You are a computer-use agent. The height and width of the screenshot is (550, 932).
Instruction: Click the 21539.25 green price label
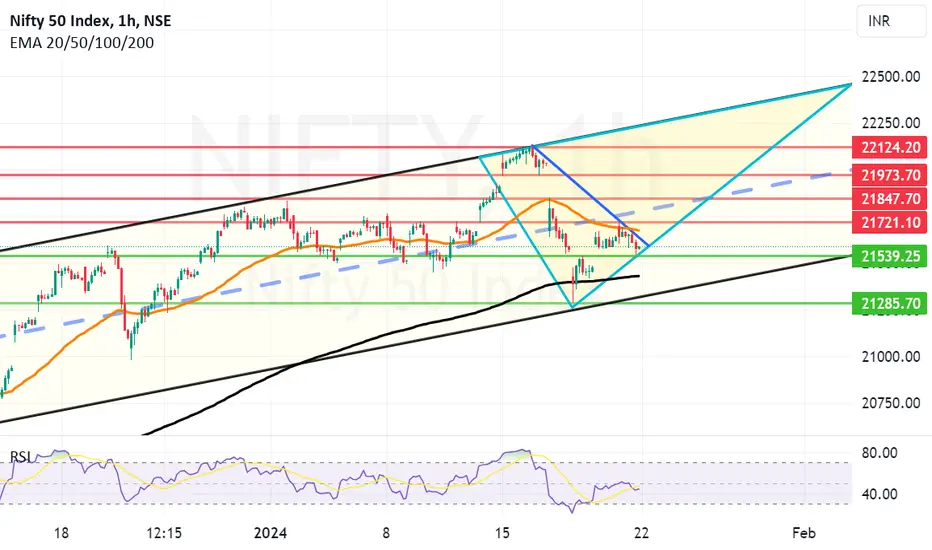click(x=889, y=256)
